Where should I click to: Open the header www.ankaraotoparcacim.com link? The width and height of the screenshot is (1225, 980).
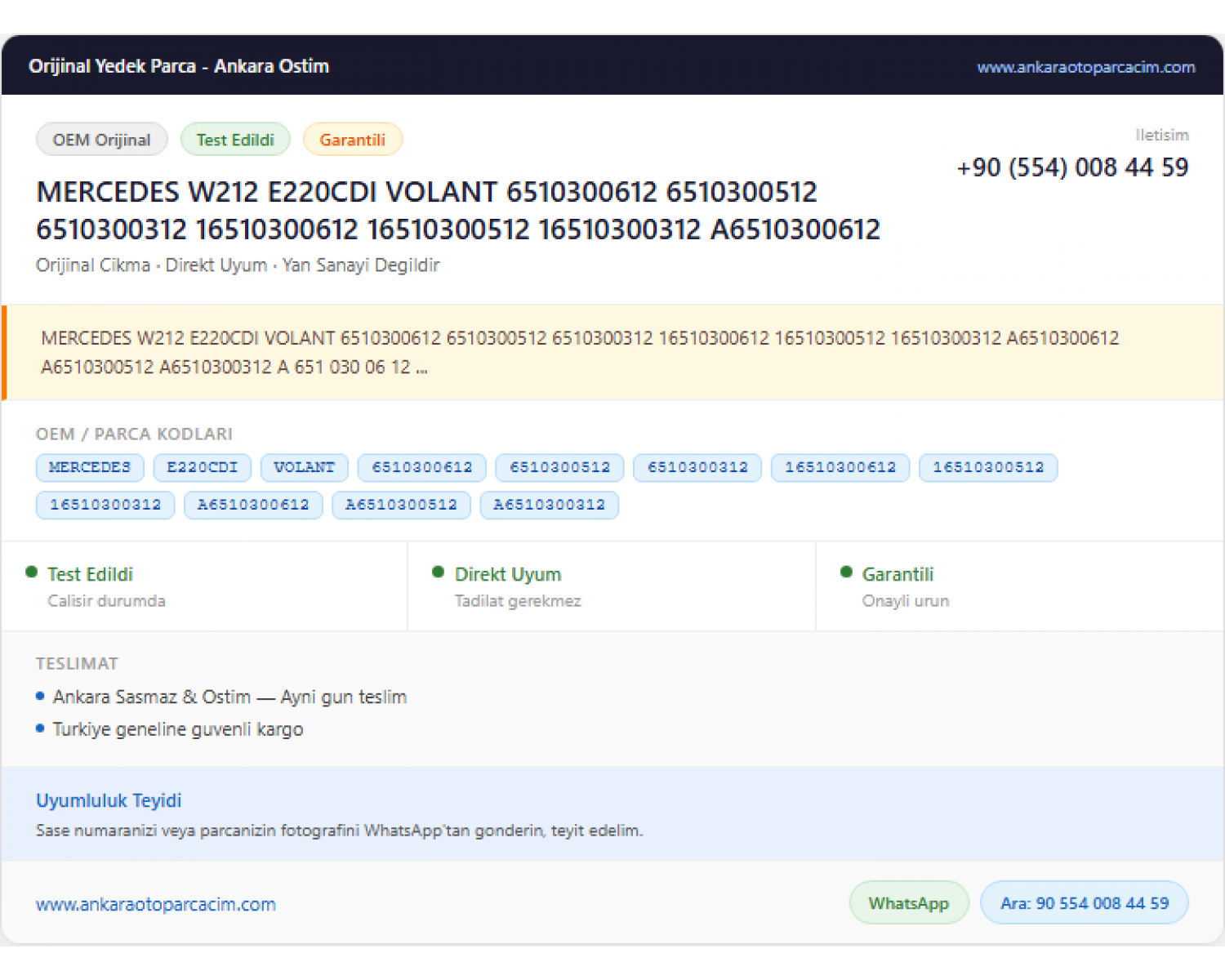pyautogui.click(x=1085, y=67)
